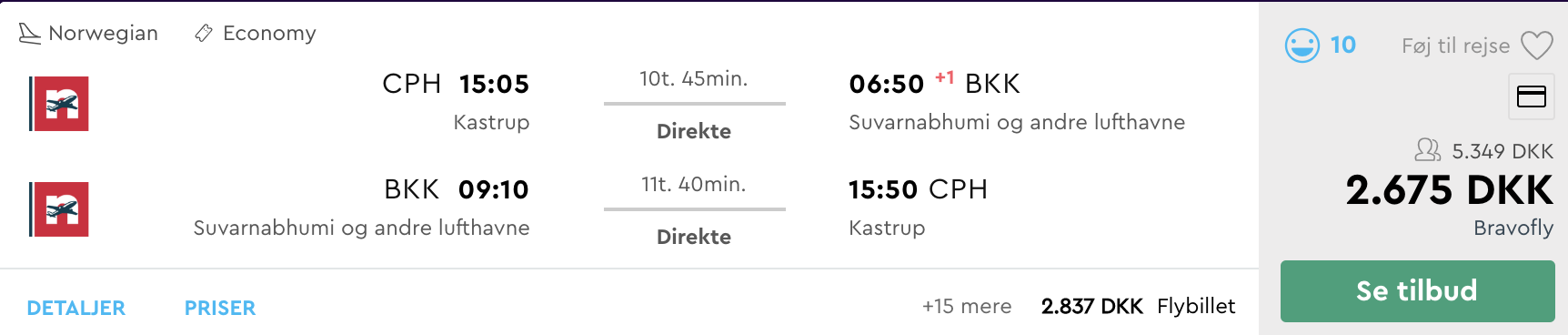Click the 5.349 DKK total price
This screenshot has height=335, width=1568.
click(1503, 151)
